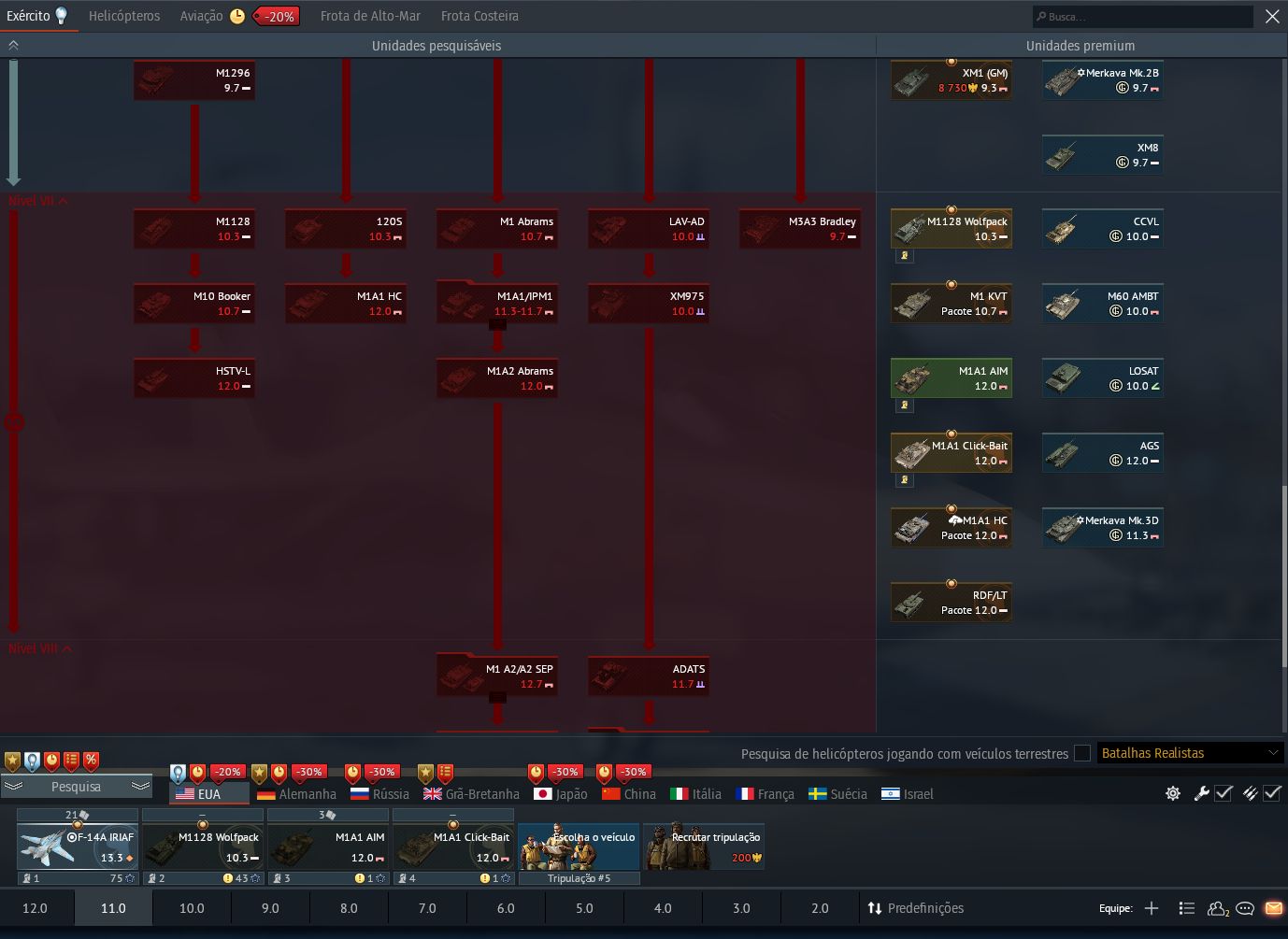Collapse the tree header with the double-chevron icon
The width and height of the screenshot is (1288, 939).
point(13,45)
